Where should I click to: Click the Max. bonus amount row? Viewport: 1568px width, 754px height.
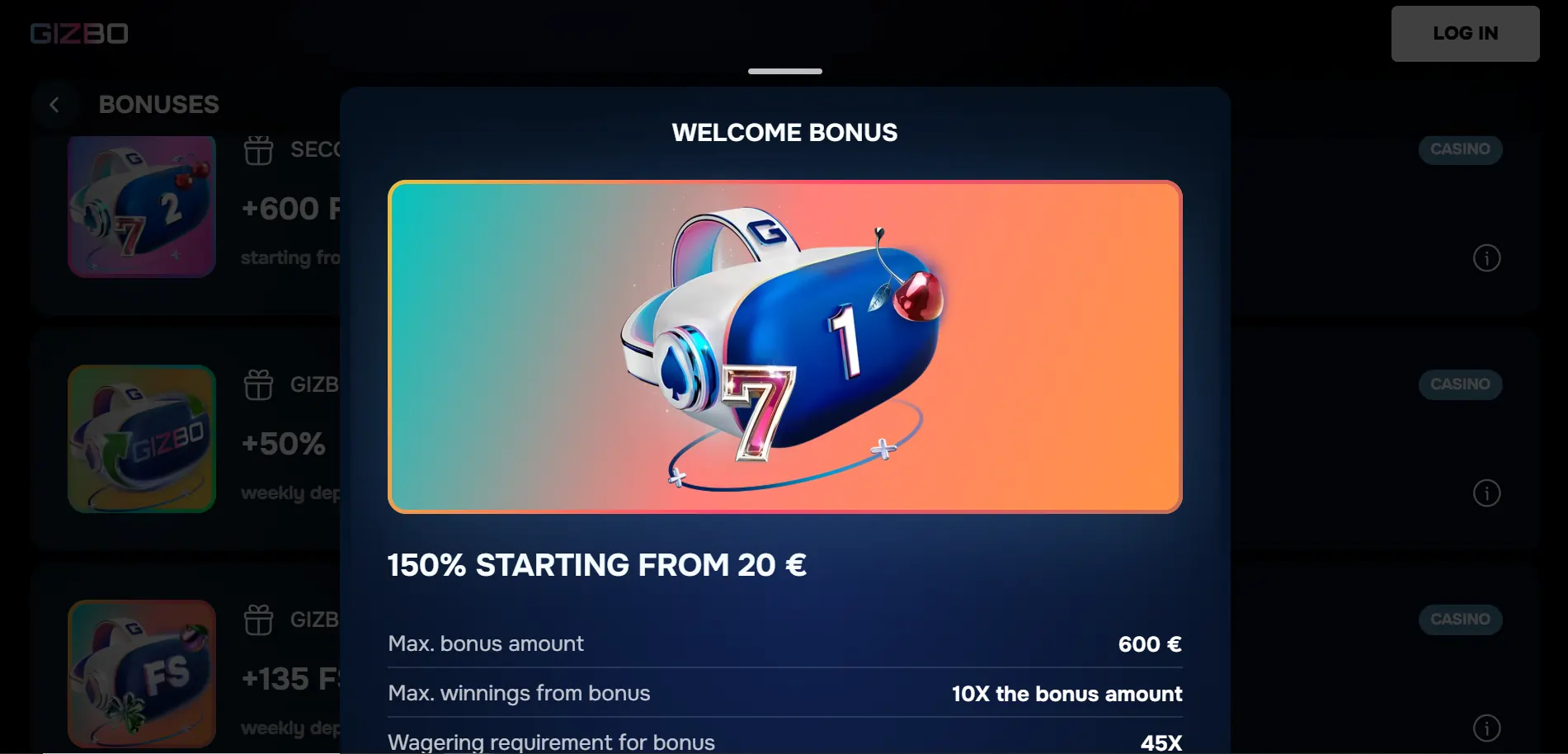tap(784, 643)
